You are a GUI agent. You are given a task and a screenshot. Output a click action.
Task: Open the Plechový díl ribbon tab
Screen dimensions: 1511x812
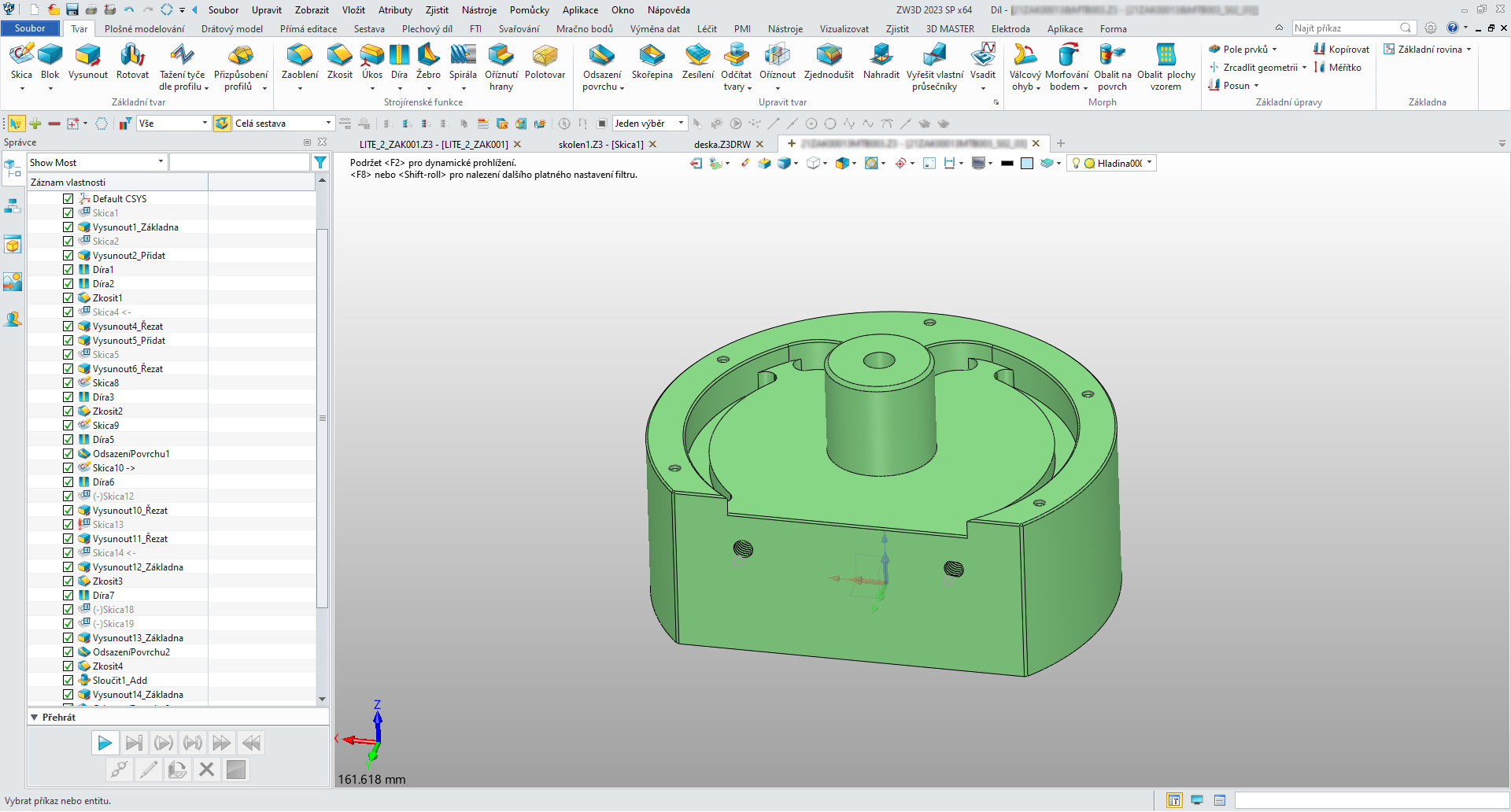427,29
